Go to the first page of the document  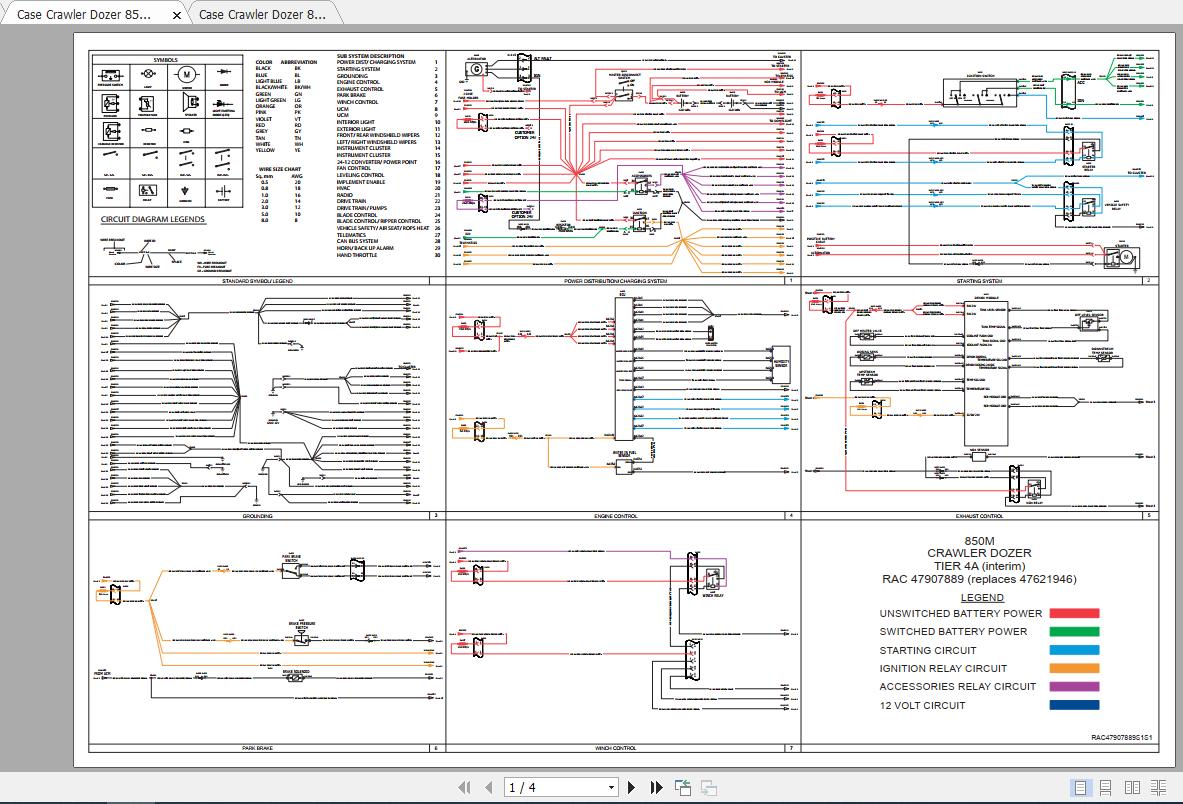(465, 787)
